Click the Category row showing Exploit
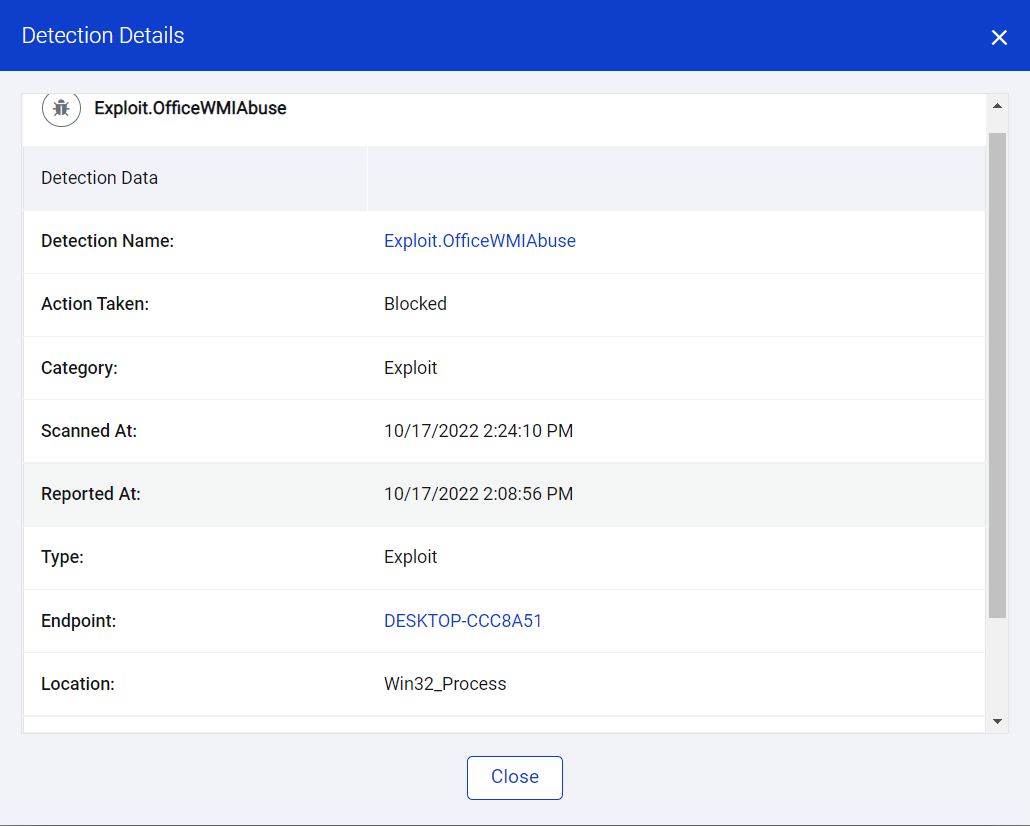1030x826 pixels. [410, 367]
